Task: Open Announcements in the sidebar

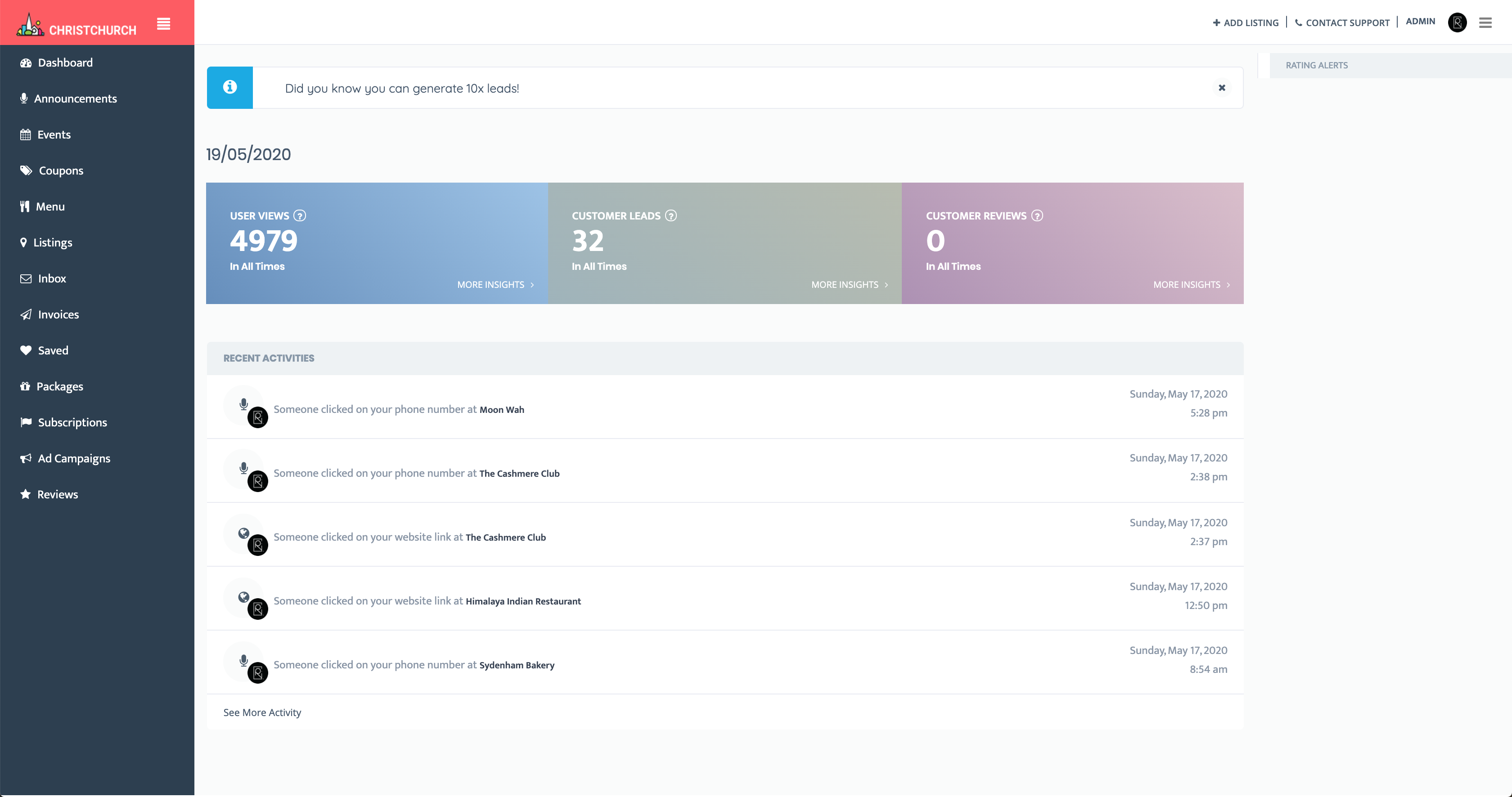Action: [75, 99]
